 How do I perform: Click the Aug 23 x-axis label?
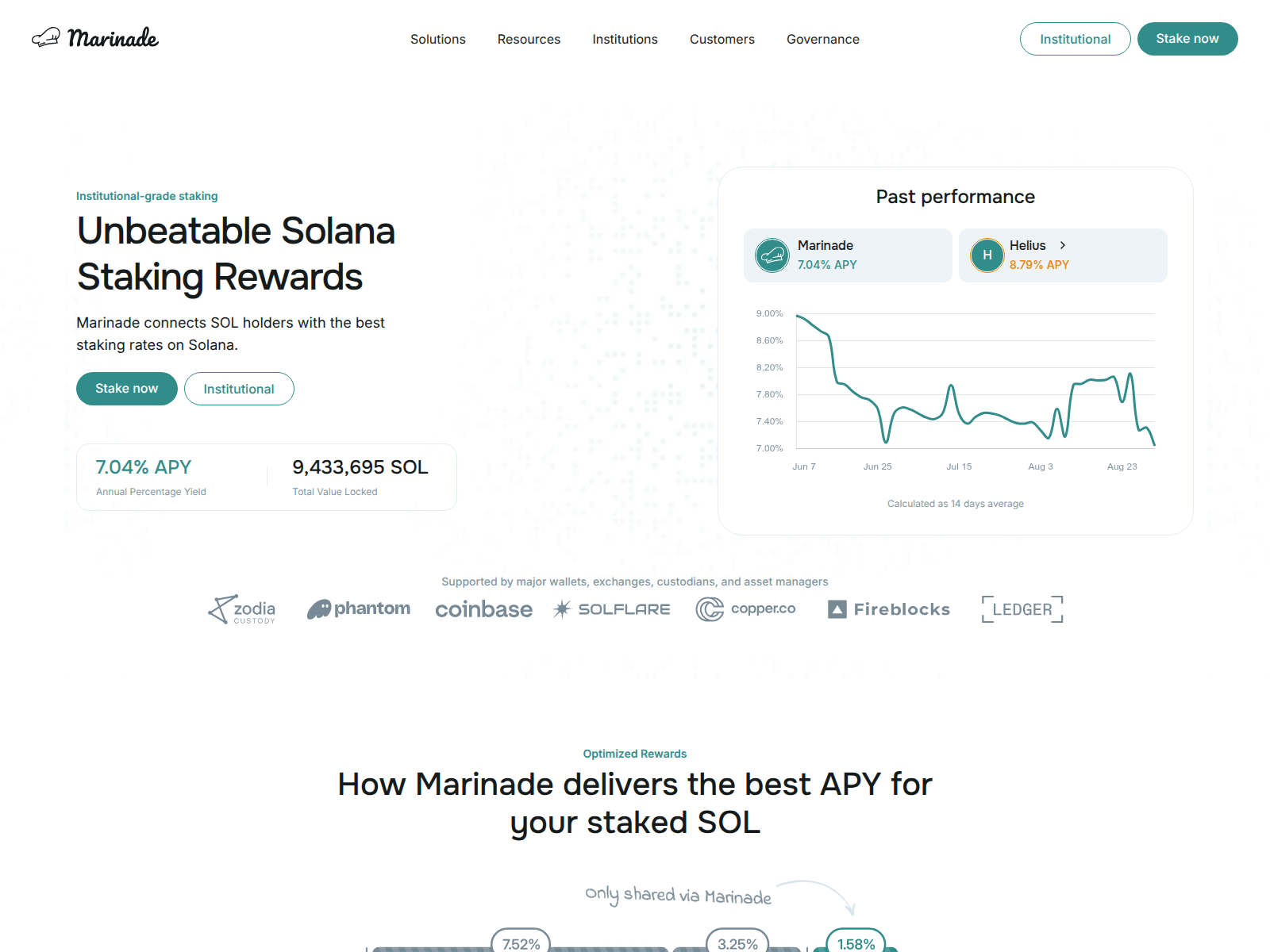pyautogui.click(x=1122, y=466)
